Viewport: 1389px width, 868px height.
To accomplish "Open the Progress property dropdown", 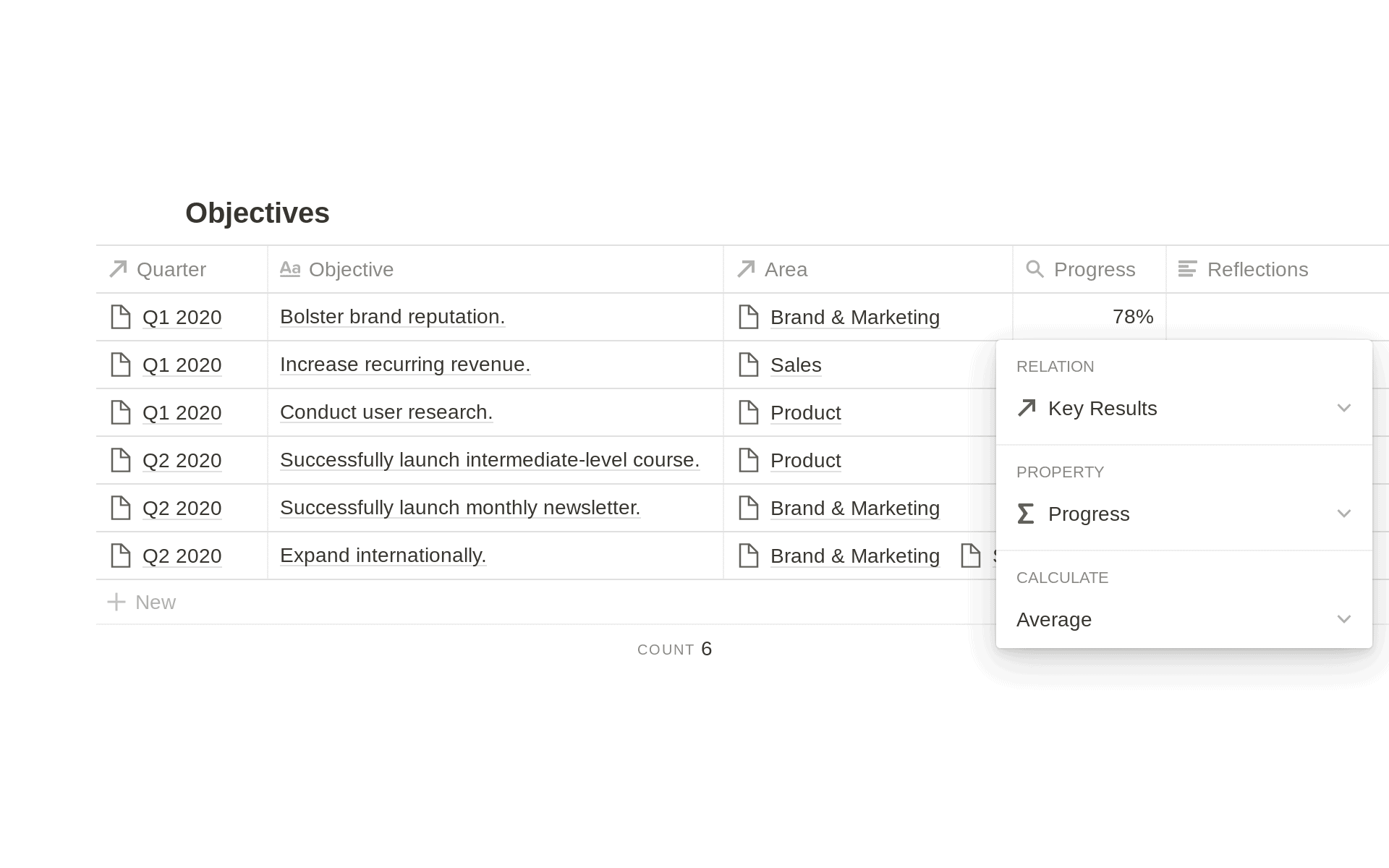I will 1344,514.
